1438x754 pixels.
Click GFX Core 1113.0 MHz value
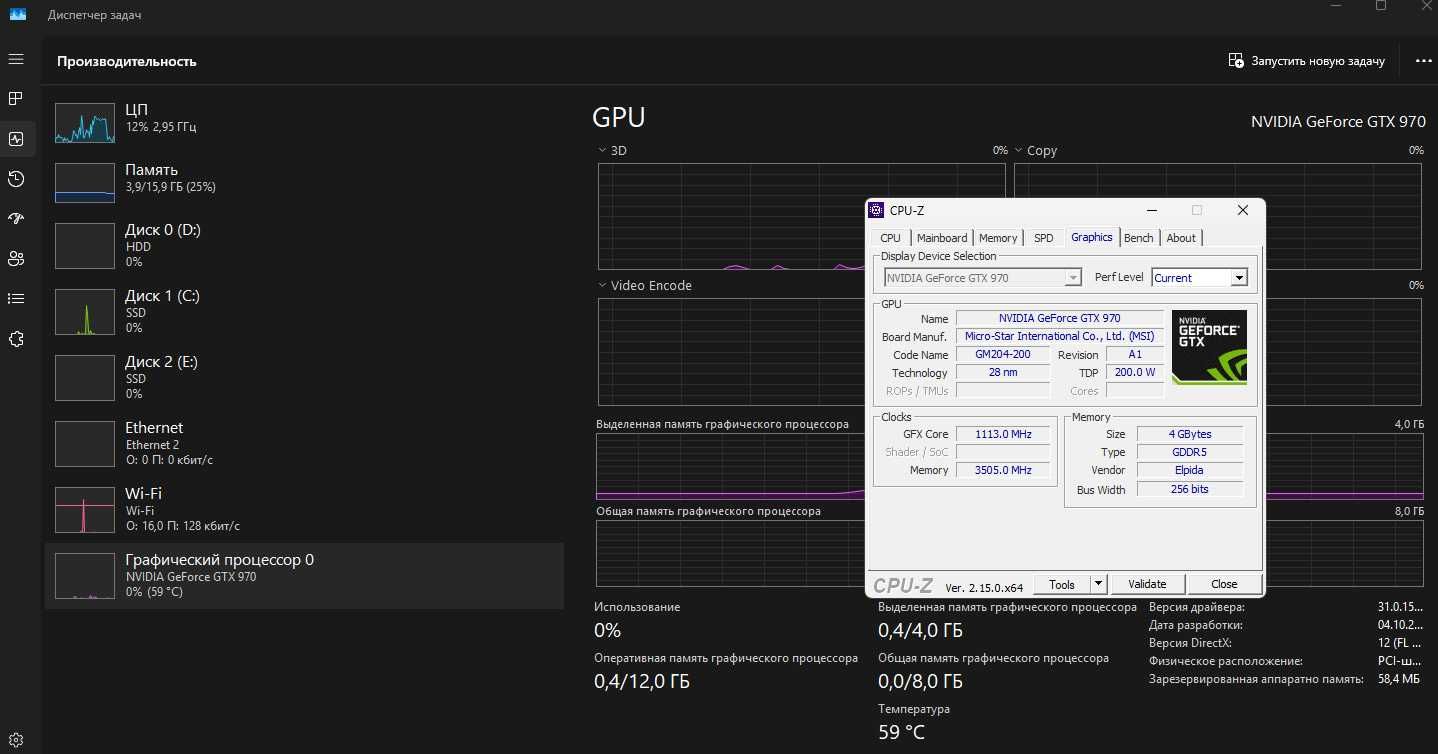1002,434
